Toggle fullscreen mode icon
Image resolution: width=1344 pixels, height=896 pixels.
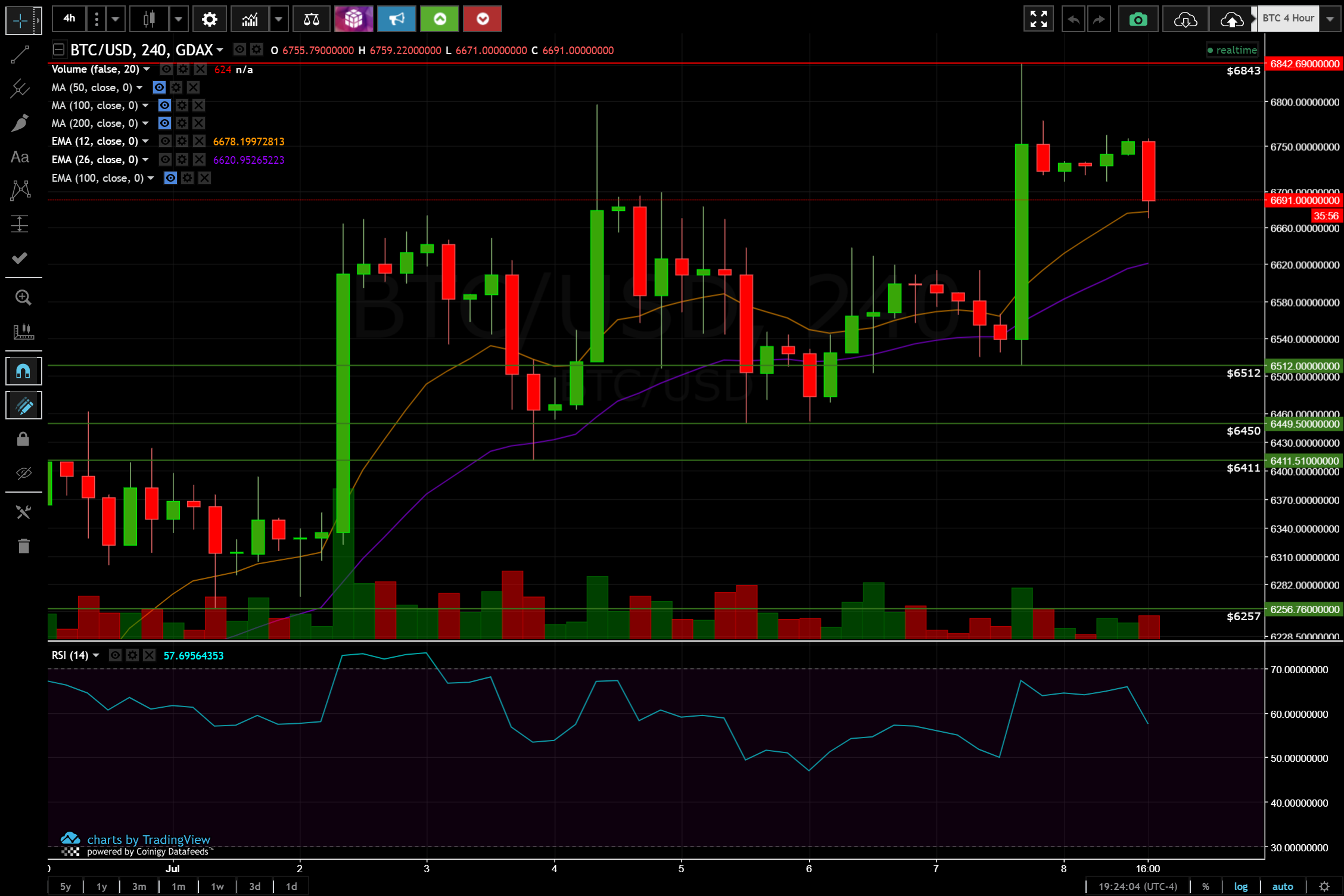(x=1038, y=20)
